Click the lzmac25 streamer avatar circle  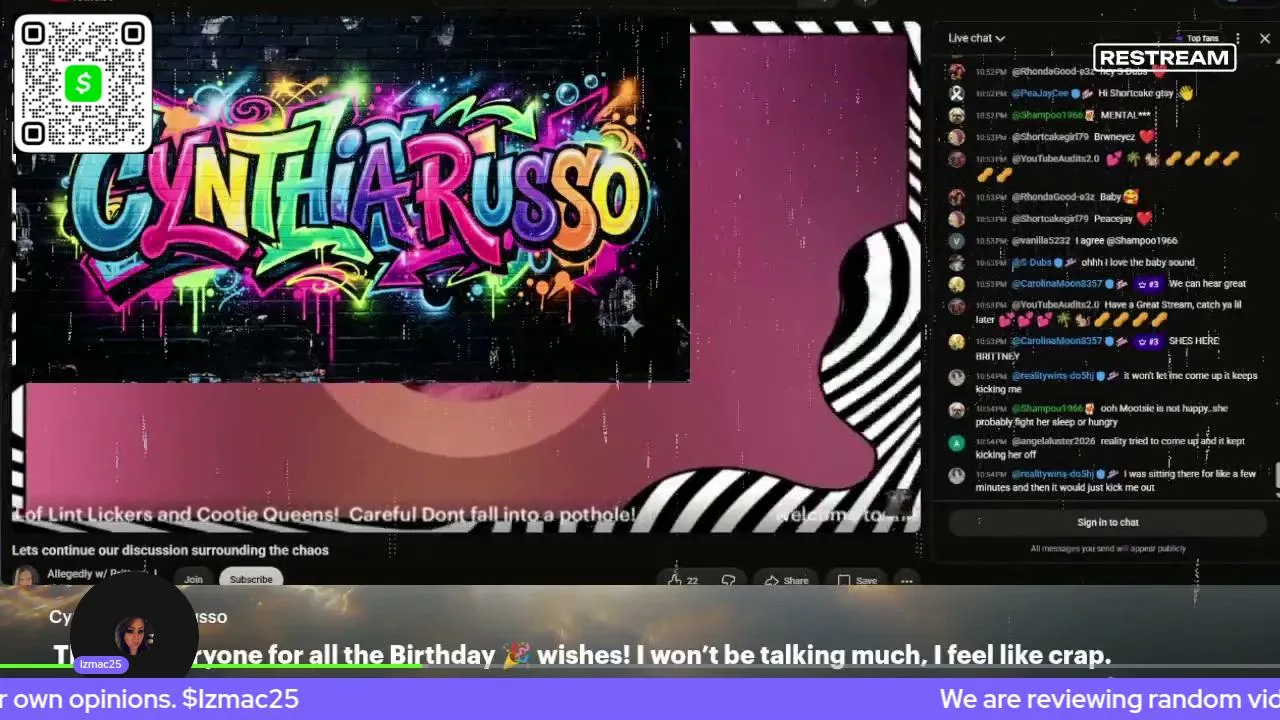pyautogui.click(x=132, y=636)
